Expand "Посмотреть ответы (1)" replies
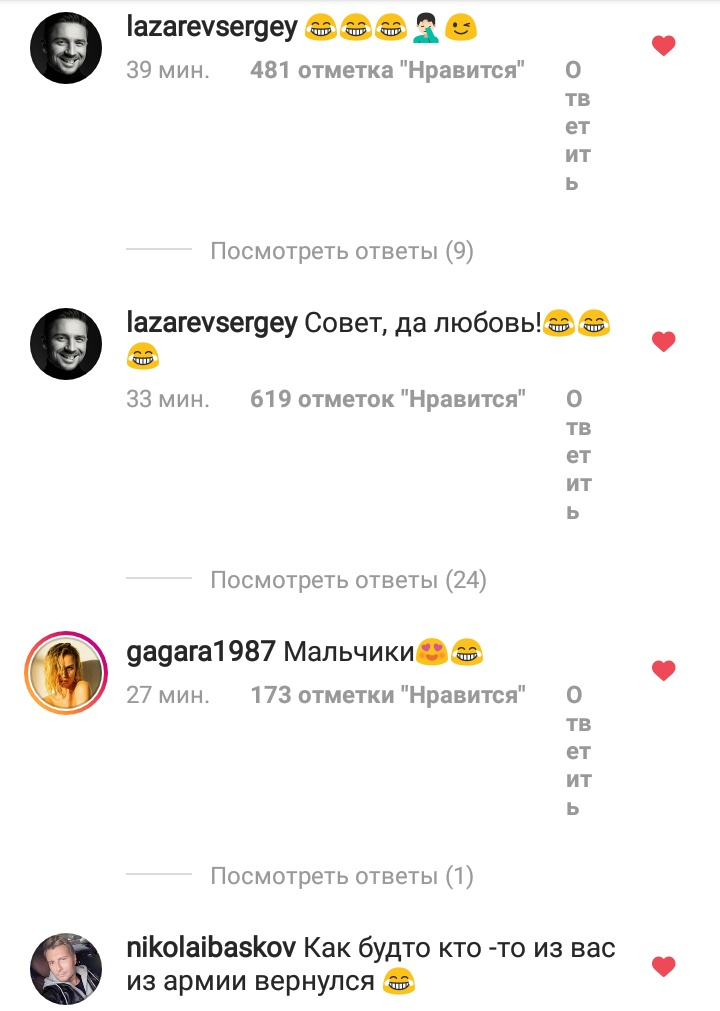720x1011 pixels. click(x=342, y=876)
